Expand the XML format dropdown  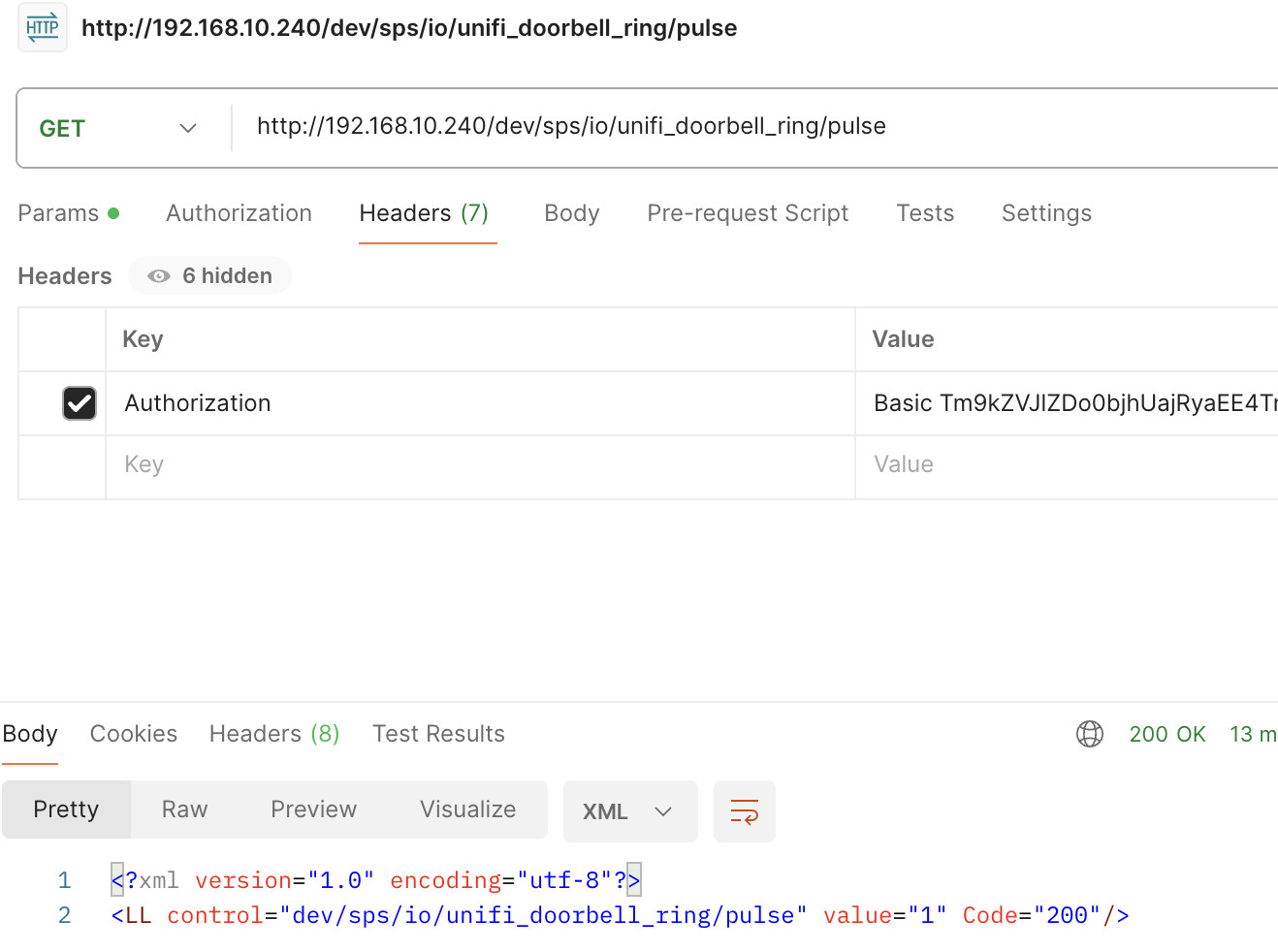click(629, 811)
